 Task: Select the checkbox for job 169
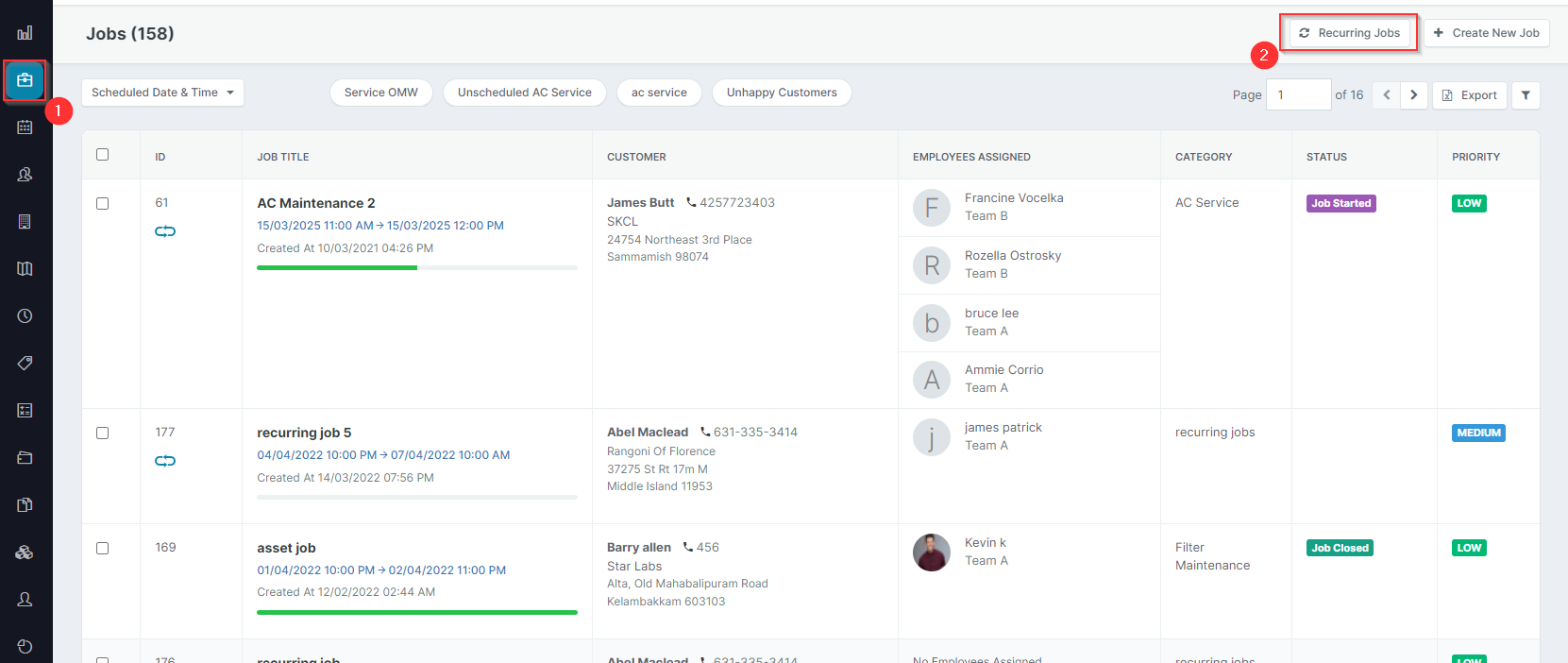tap(103, 549)
